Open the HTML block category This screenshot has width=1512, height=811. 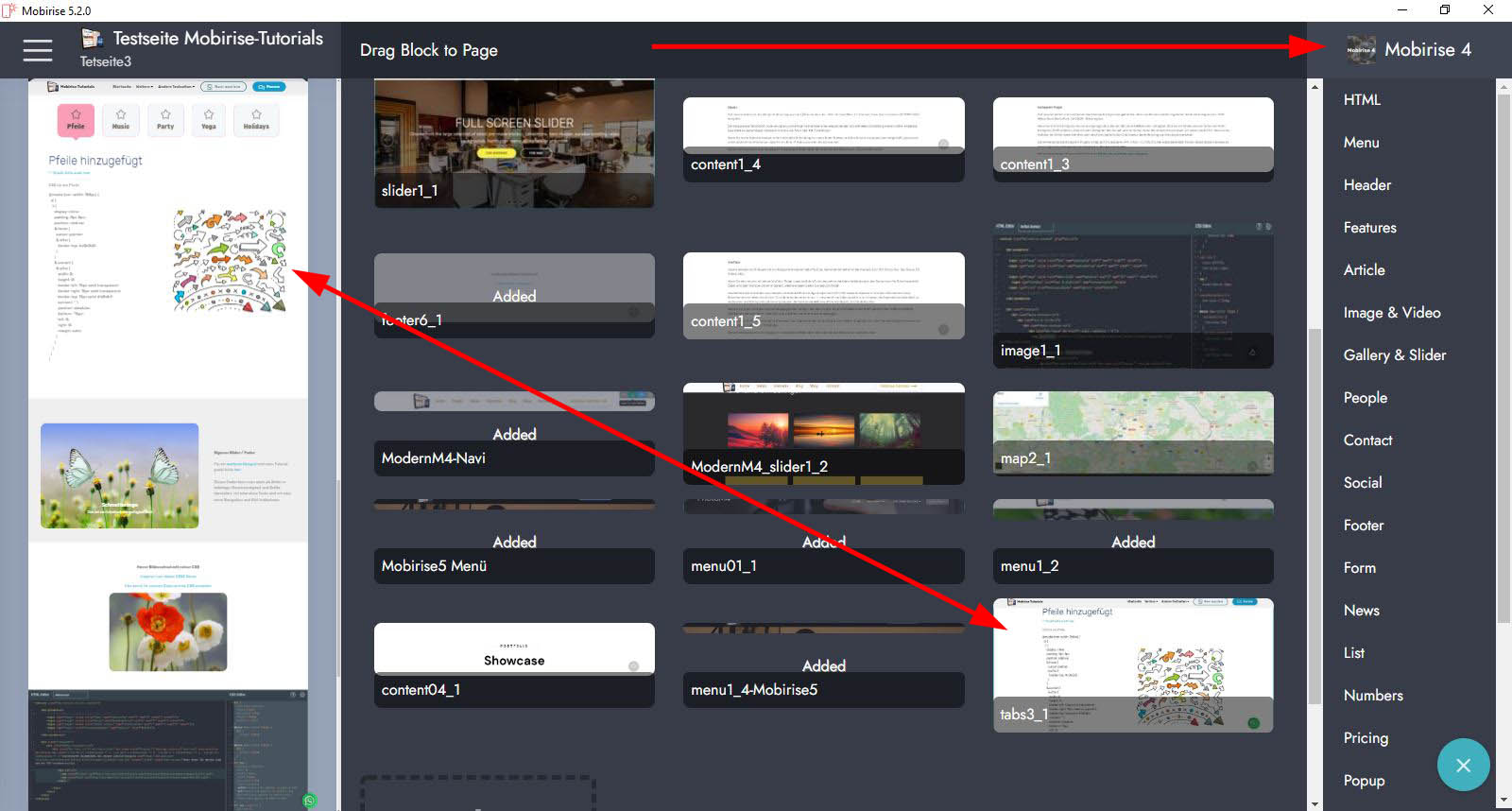click(1362, 99)
